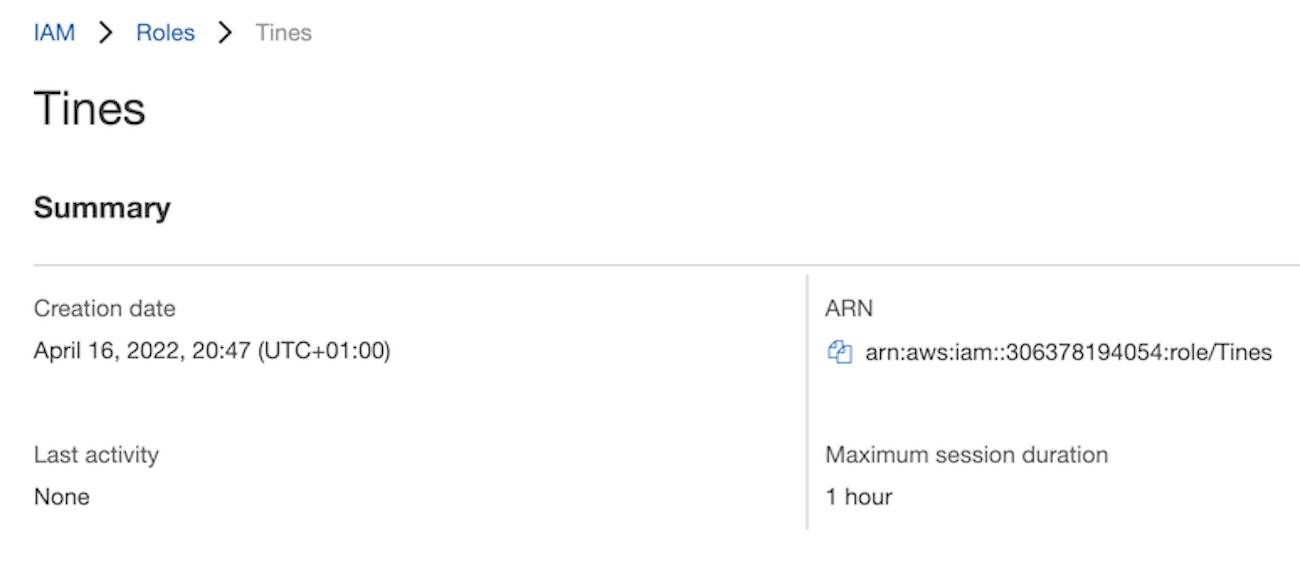Select the 1 hour session duration value
Viewport: 1300px width, 562px height.
click(x=858, y=497)
